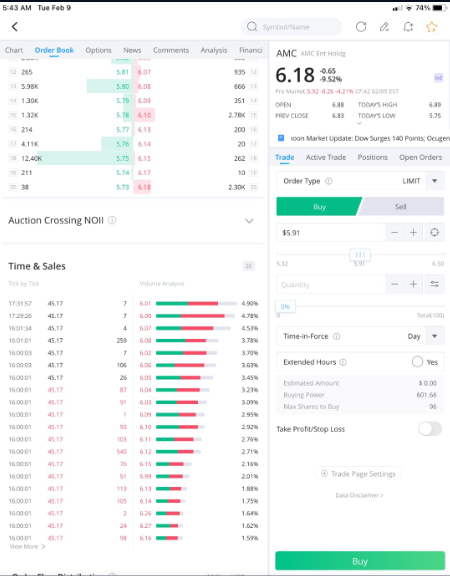Increase quantity with plus button
The height and width of the screenshot is (576, 450).
(413, 284)
